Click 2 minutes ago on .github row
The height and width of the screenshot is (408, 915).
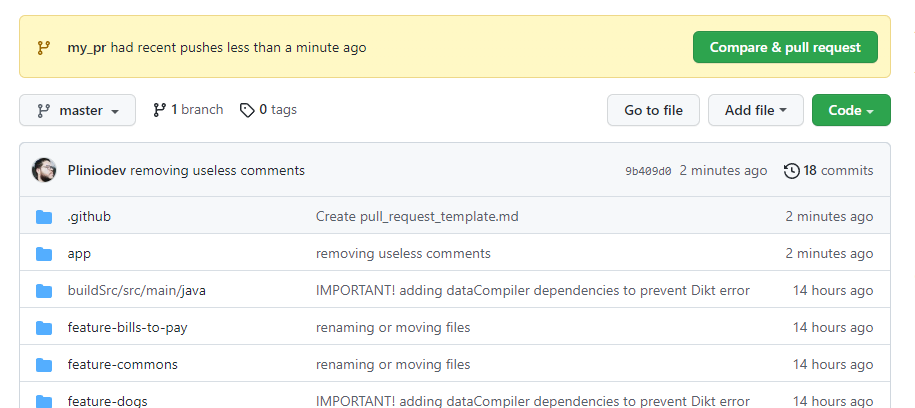coord(829,217)
